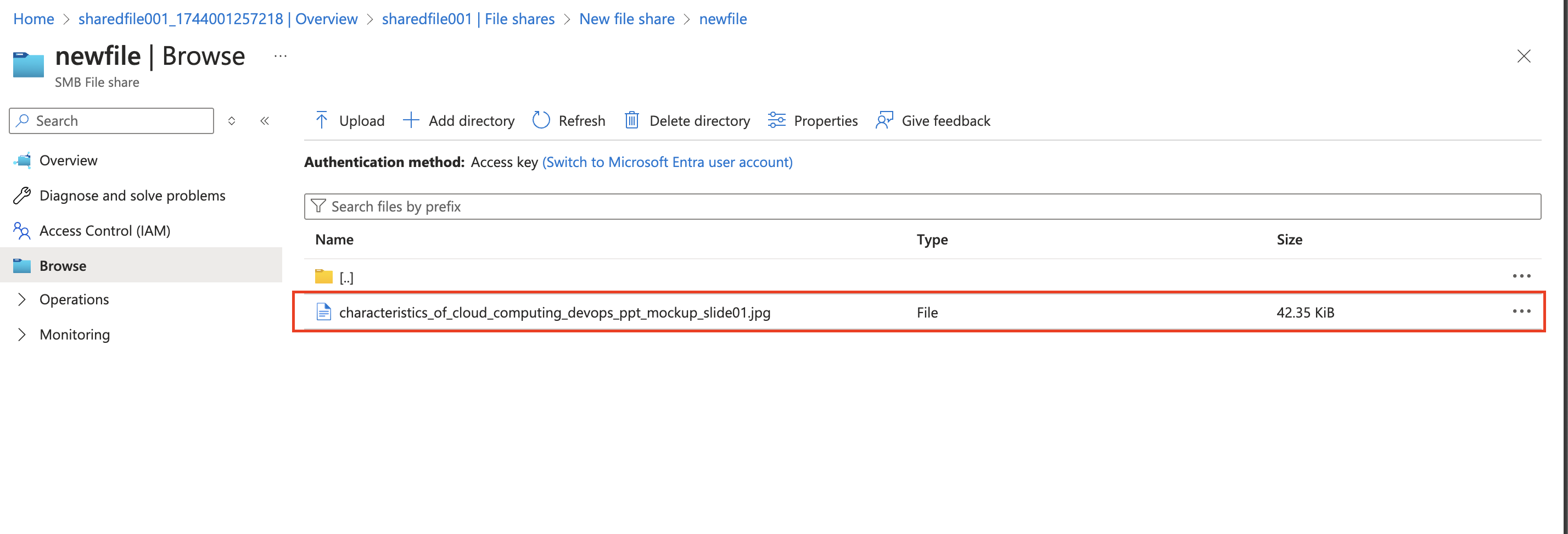Click the Delete directory trash icon
The height and width of the screenshot is (534, 1568).
tap(632, 120)
